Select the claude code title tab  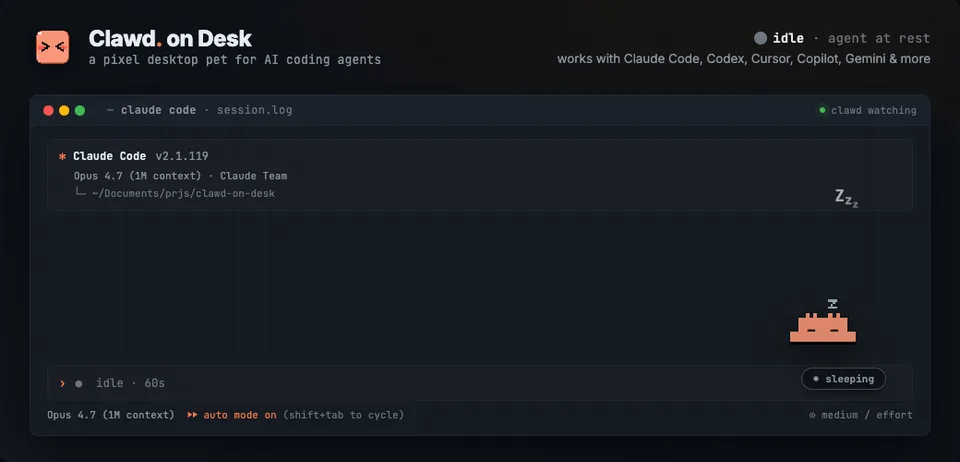[158, 110]
